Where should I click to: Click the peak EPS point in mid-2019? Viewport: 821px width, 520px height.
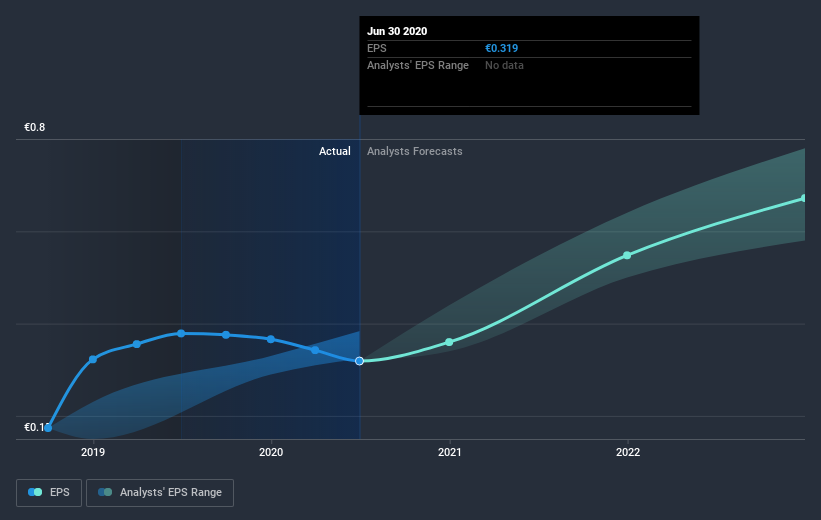click(x=181, y=333)
